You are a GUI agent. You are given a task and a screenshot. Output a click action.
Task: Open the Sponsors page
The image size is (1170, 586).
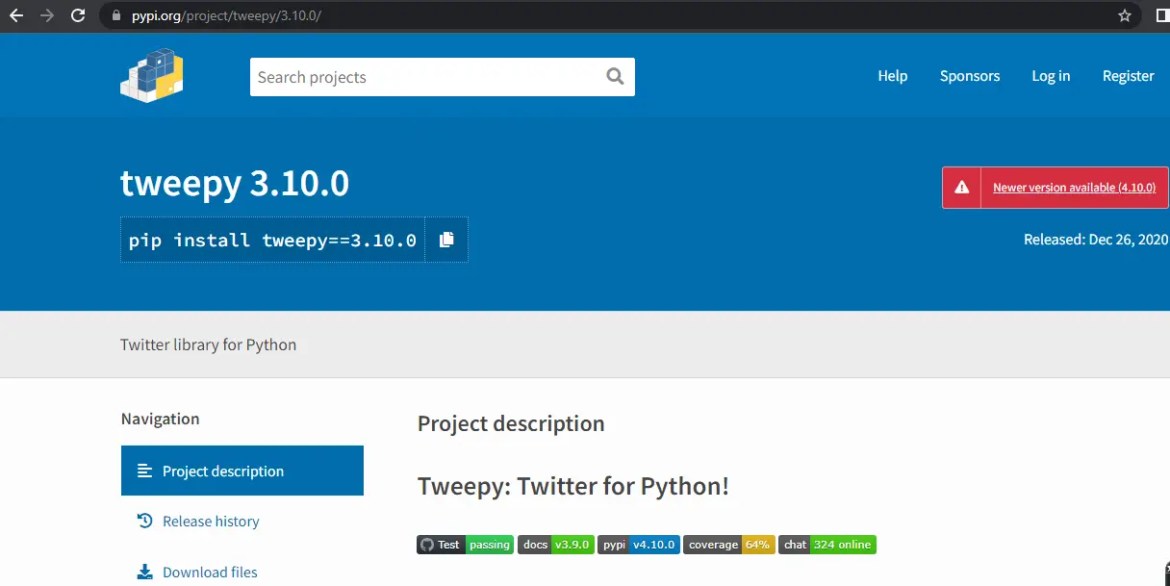point(969,76)
